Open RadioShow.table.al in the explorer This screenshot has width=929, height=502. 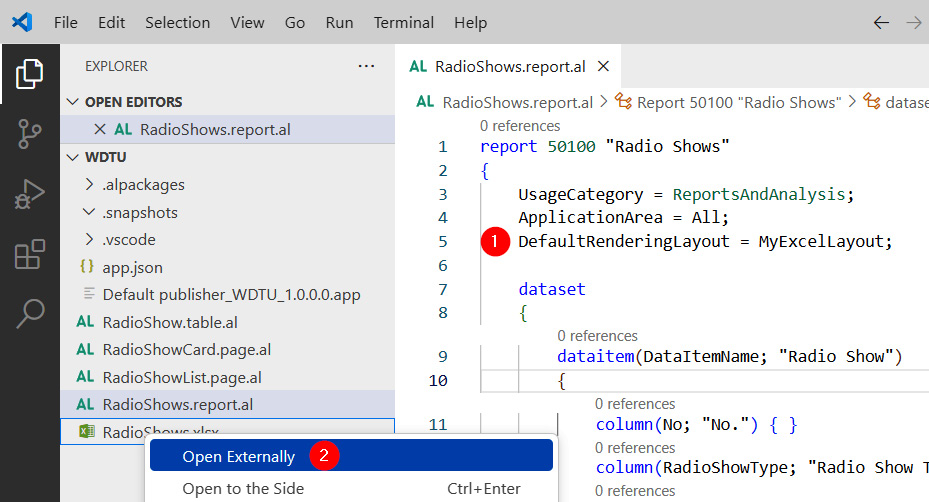(x=170, y=322)
